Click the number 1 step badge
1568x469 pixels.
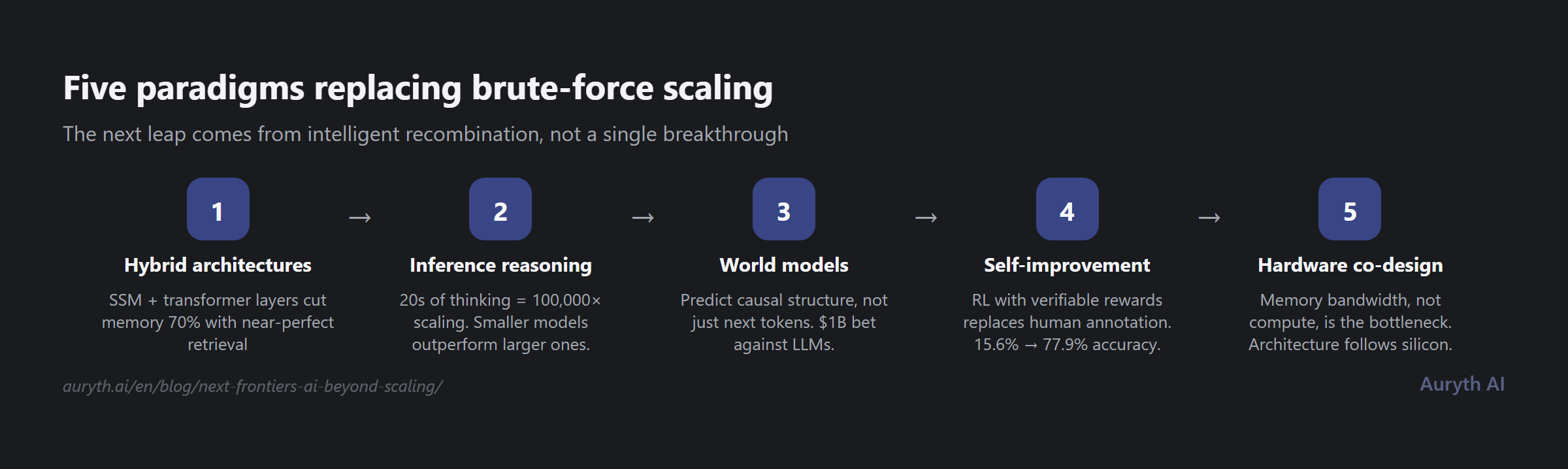point(218,209)
